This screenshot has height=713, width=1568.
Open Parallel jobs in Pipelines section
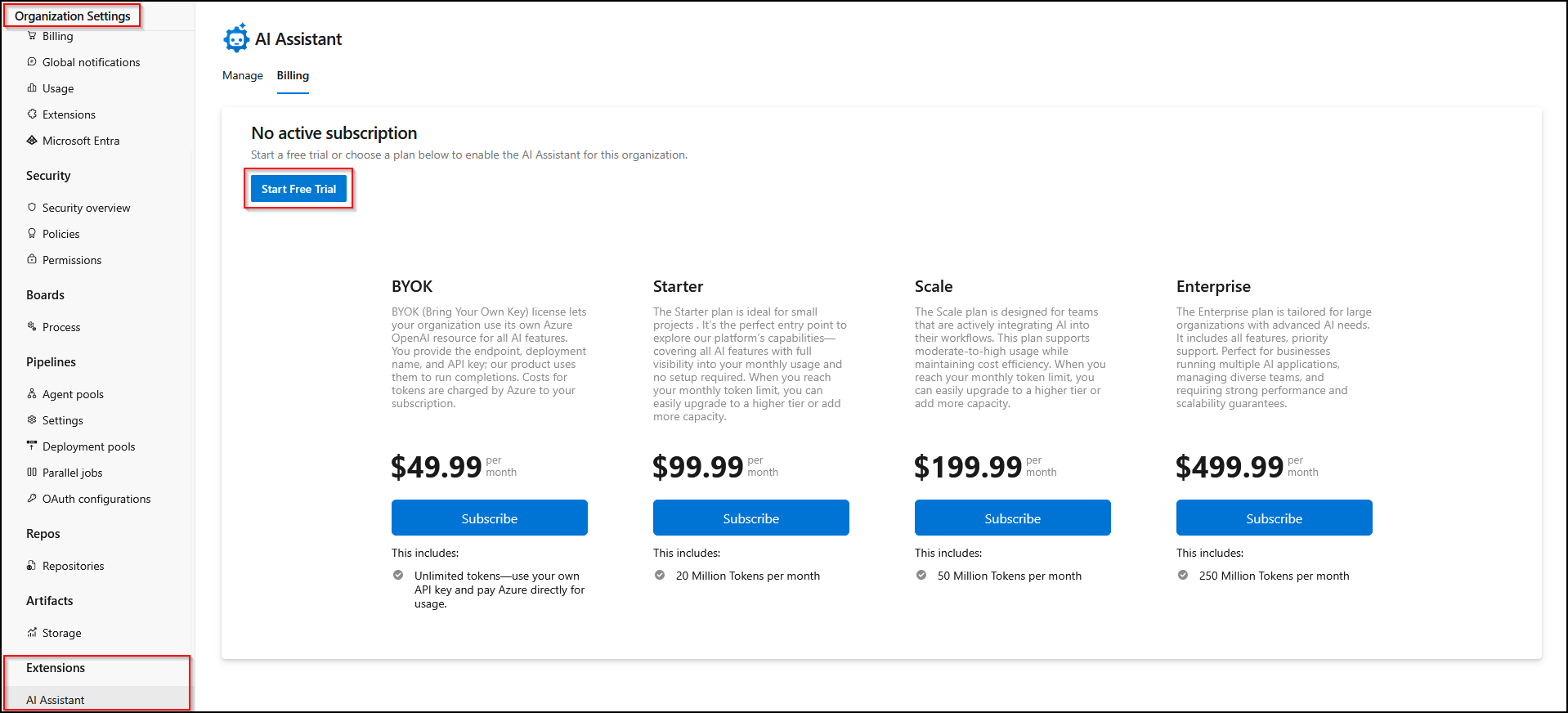click(73, 473)
